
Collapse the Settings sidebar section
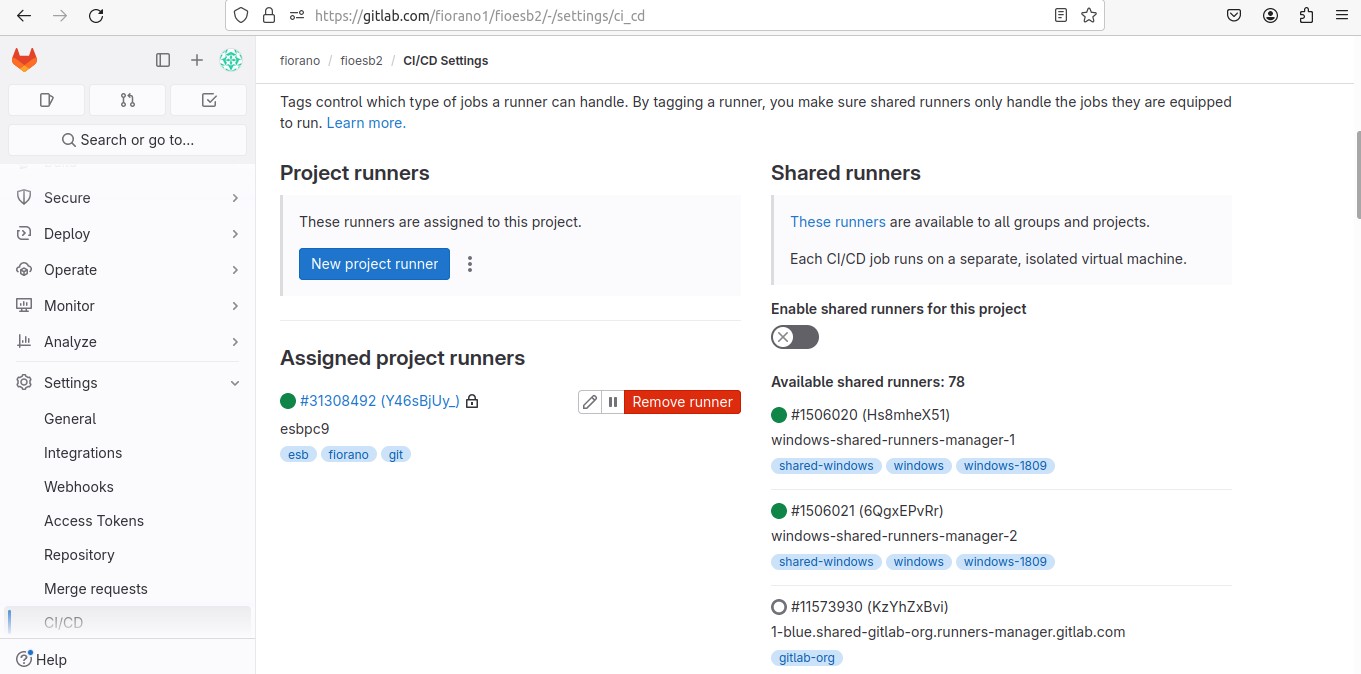point(127,383)
